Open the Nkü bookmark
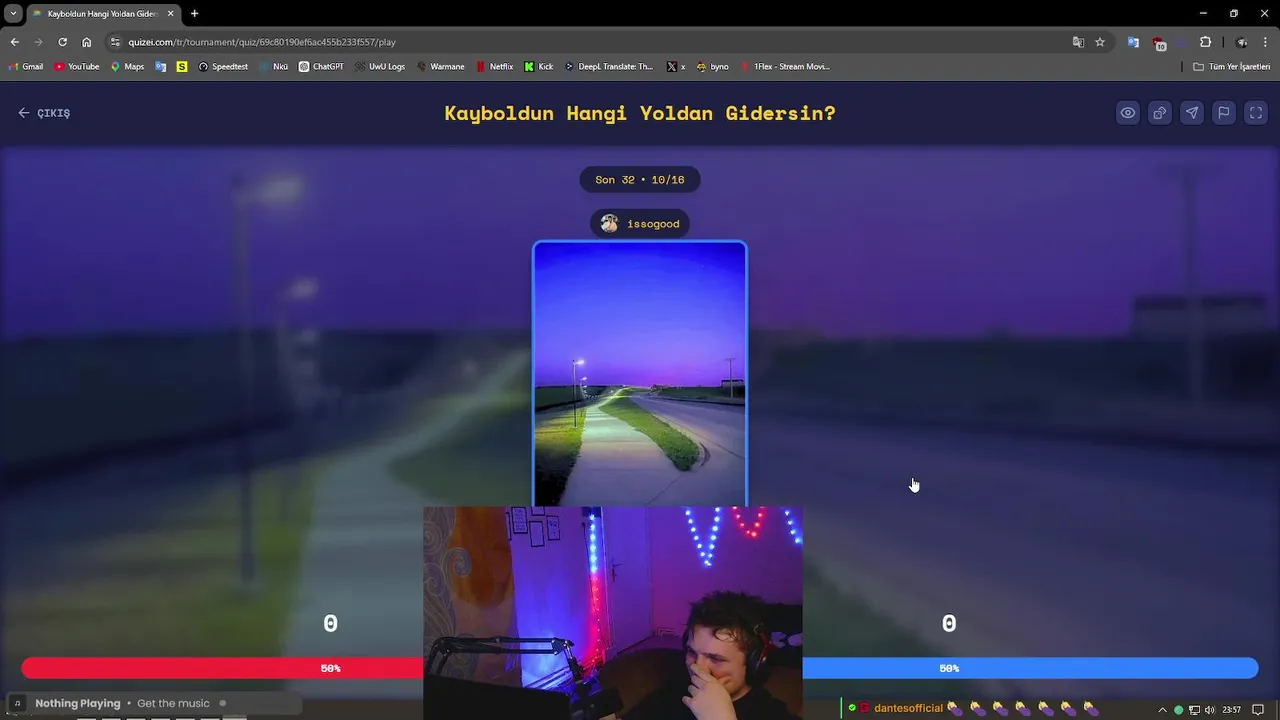1280x720 pixels. coord(272,67)
